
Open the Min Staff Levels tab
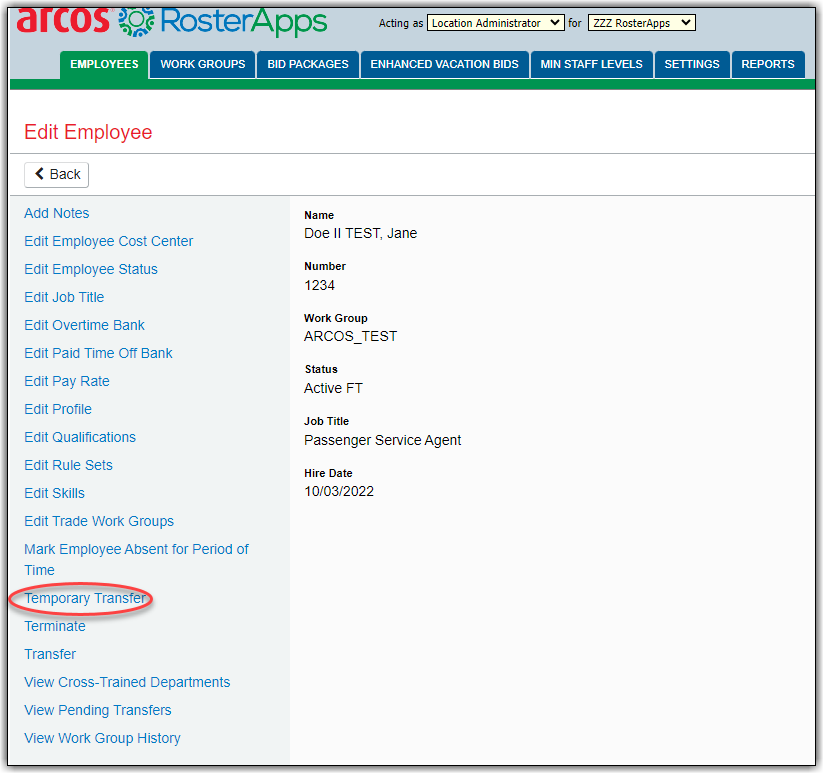tap(591, 64)
